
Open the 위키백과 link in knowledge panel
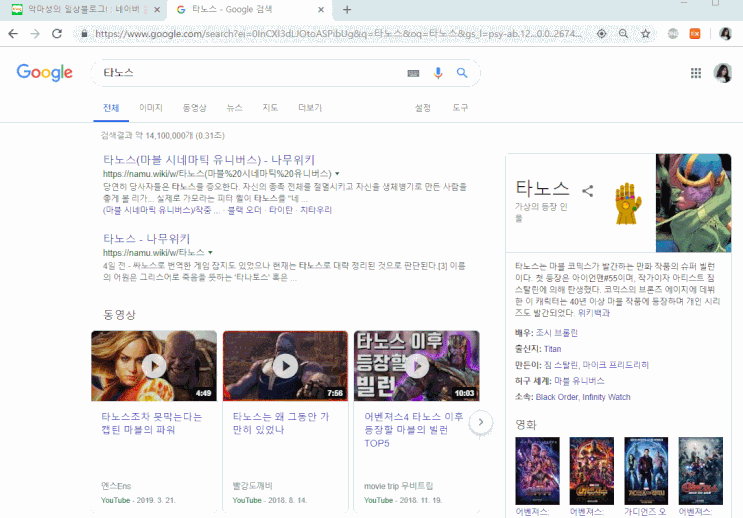pyautogui.click(x=594, y=313)
